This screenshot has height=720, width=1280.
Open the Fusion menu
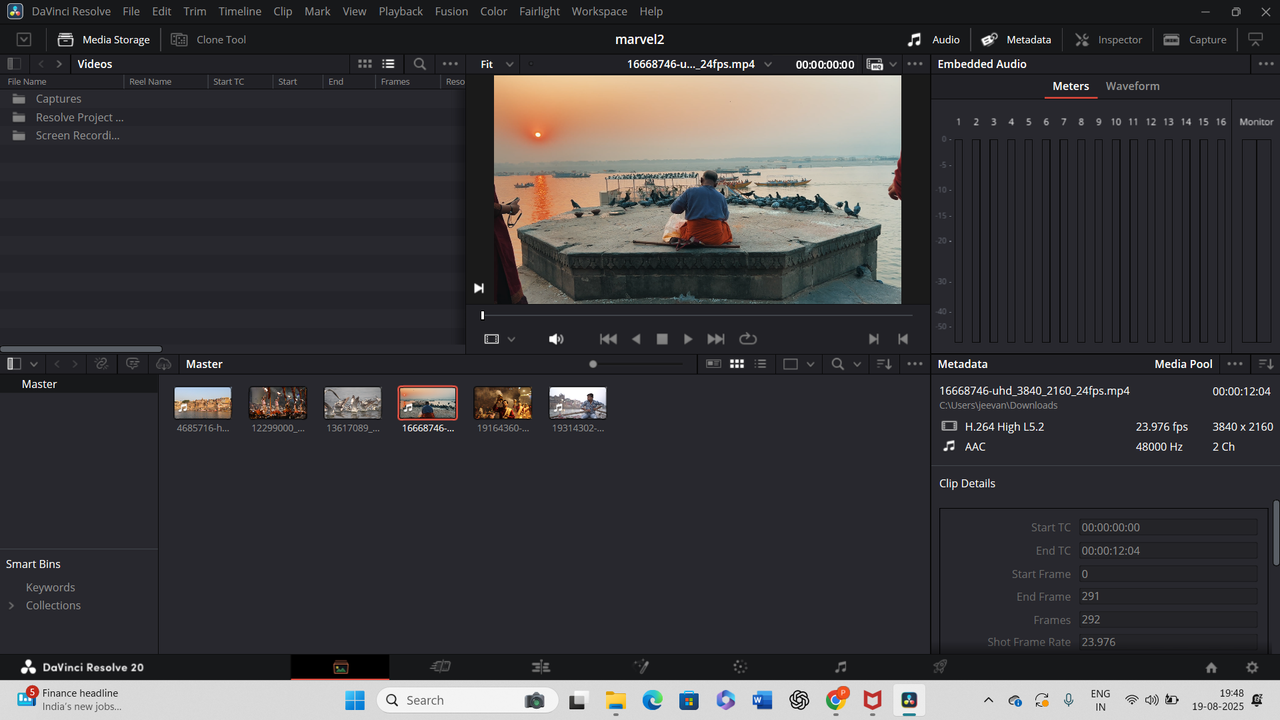coord(451,11)
